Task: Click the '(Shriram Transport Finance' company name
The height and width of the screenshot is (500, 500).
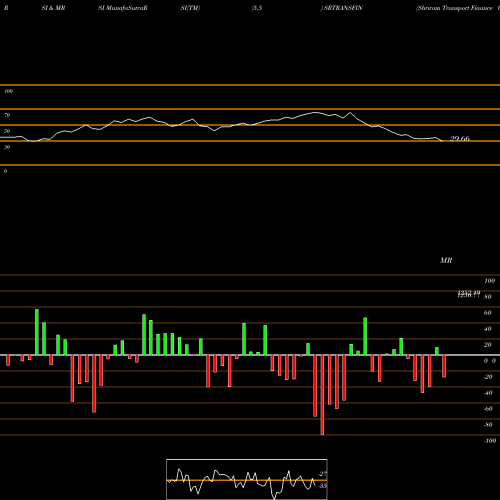Action: tap(454, 8)
